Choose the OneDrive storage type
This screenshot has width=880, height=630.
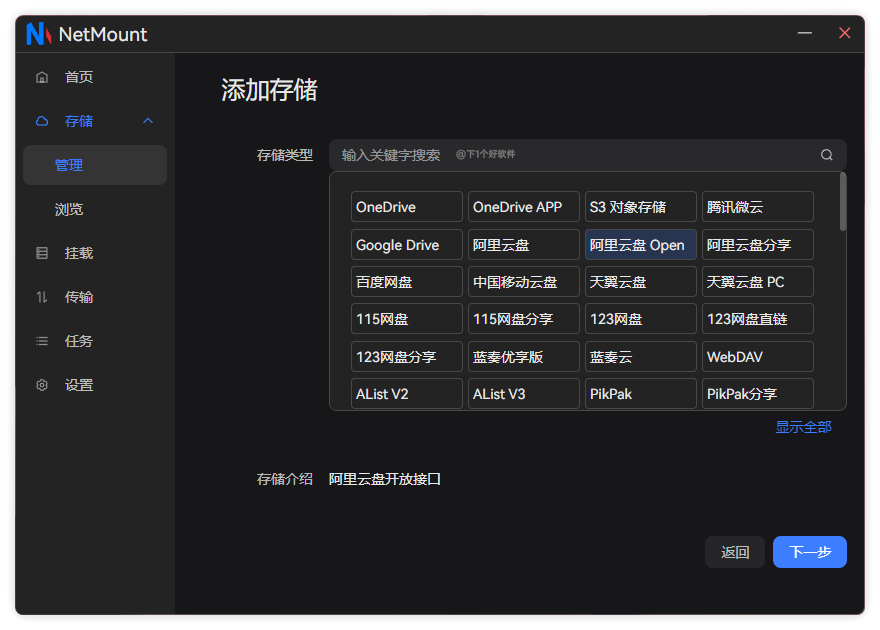406,207
